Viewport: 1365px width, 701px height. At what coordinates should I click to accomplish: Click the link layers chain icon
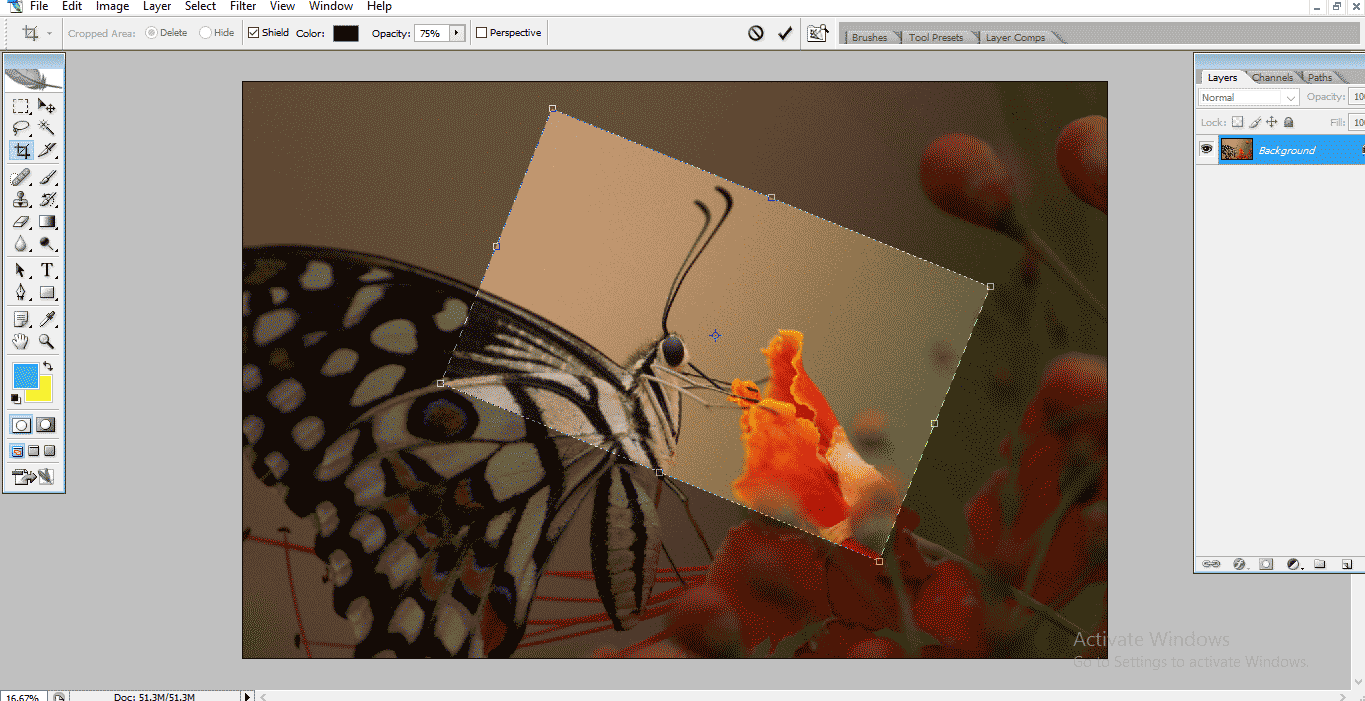(1211, 564)
